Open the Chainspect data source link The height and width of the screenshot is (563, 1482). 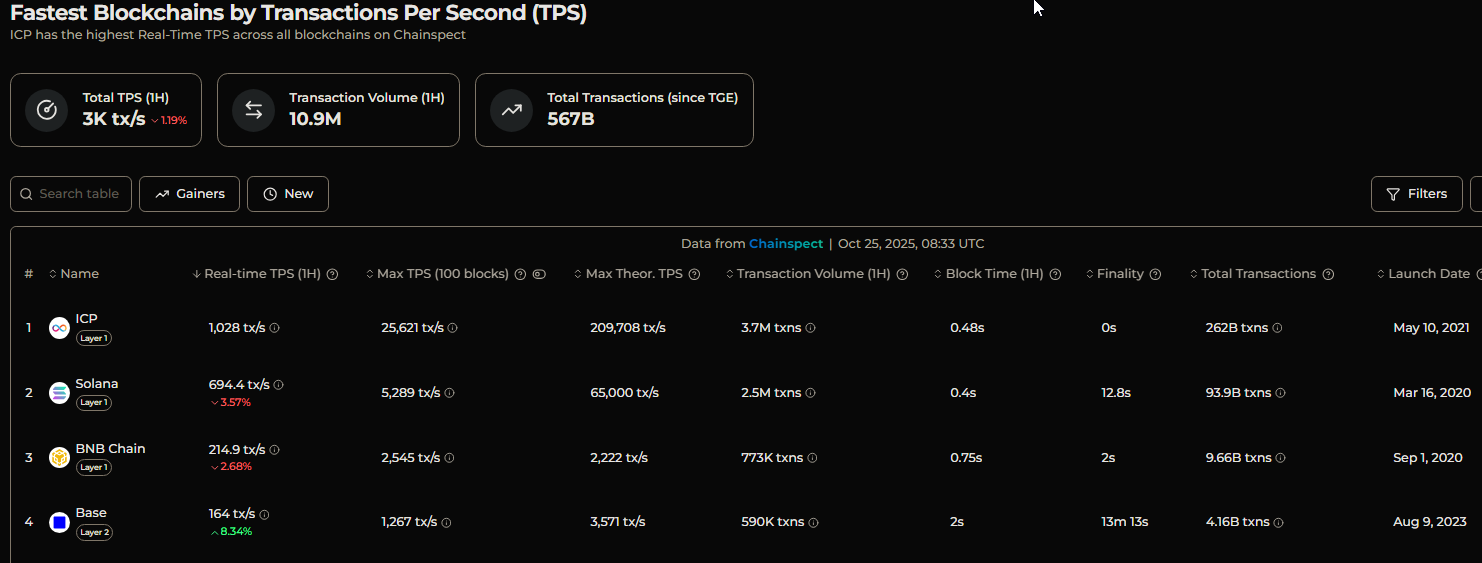pyautogui.click(x=786, y=244)
